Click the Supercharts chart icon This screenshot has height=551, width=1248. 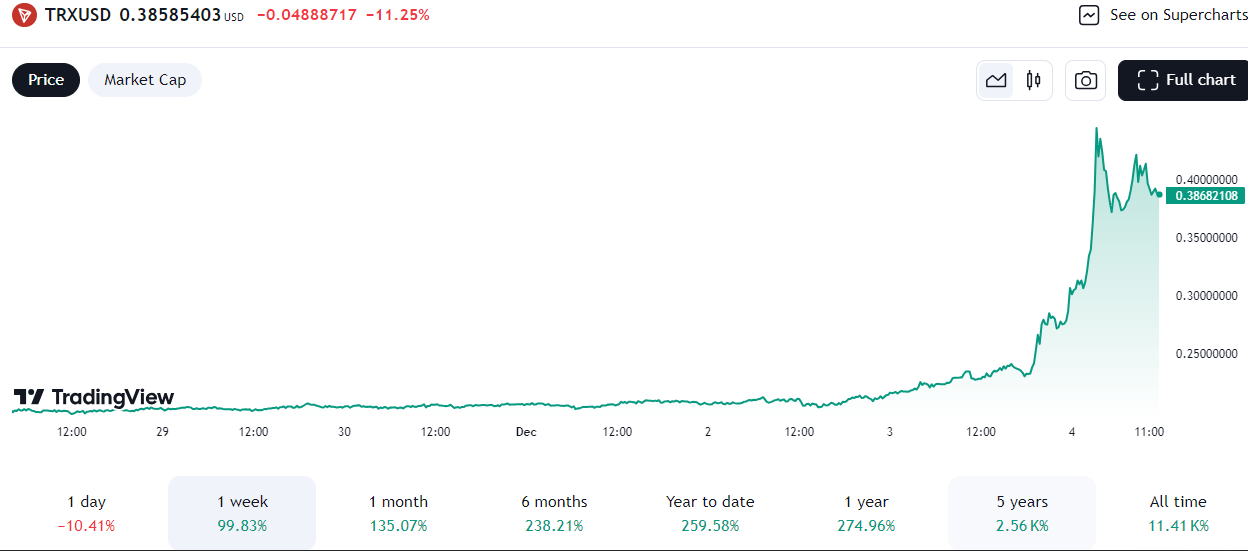1090,15
